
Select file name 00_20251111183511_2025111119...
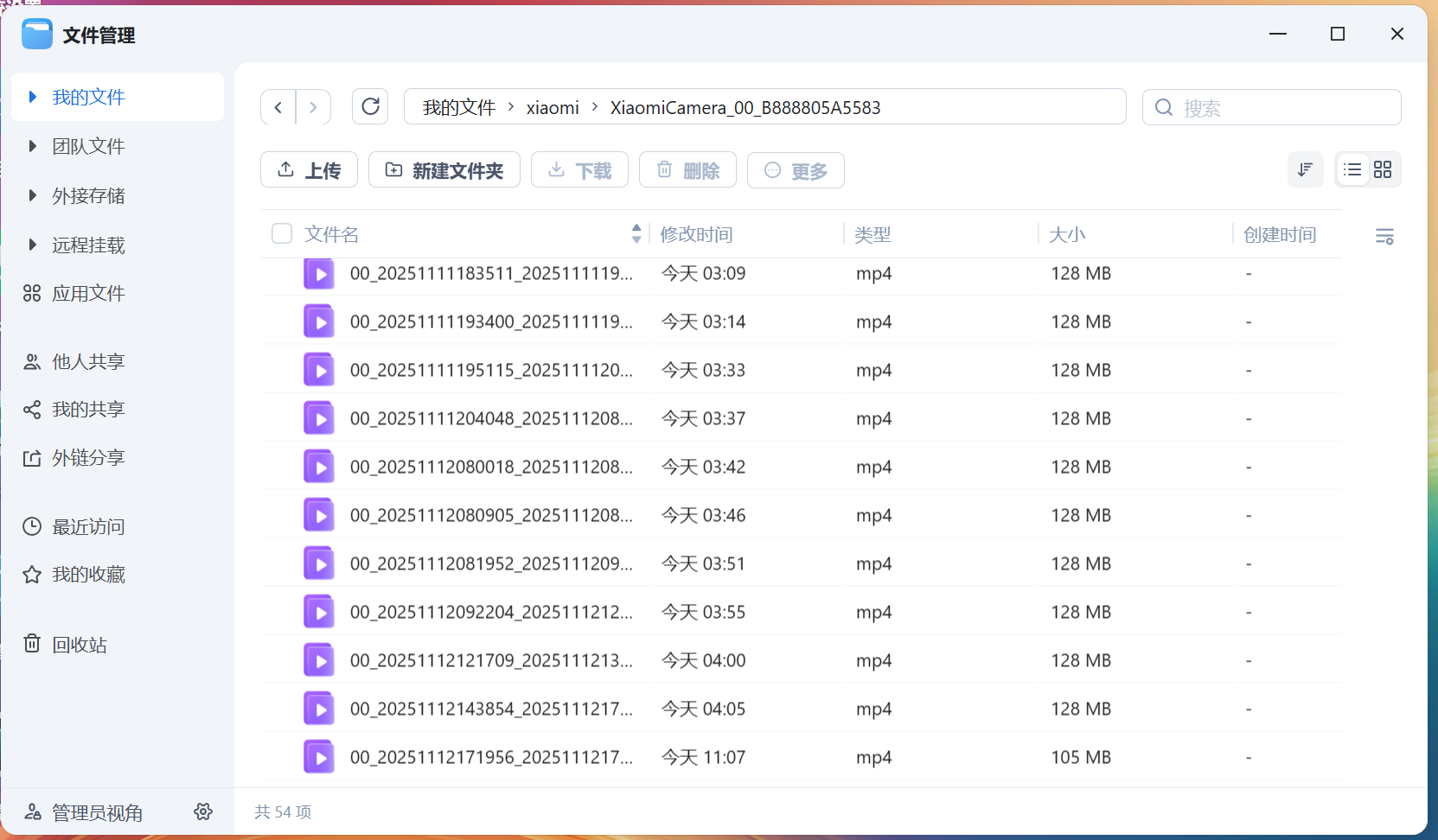pyautogui.click(x=491, y=274)
